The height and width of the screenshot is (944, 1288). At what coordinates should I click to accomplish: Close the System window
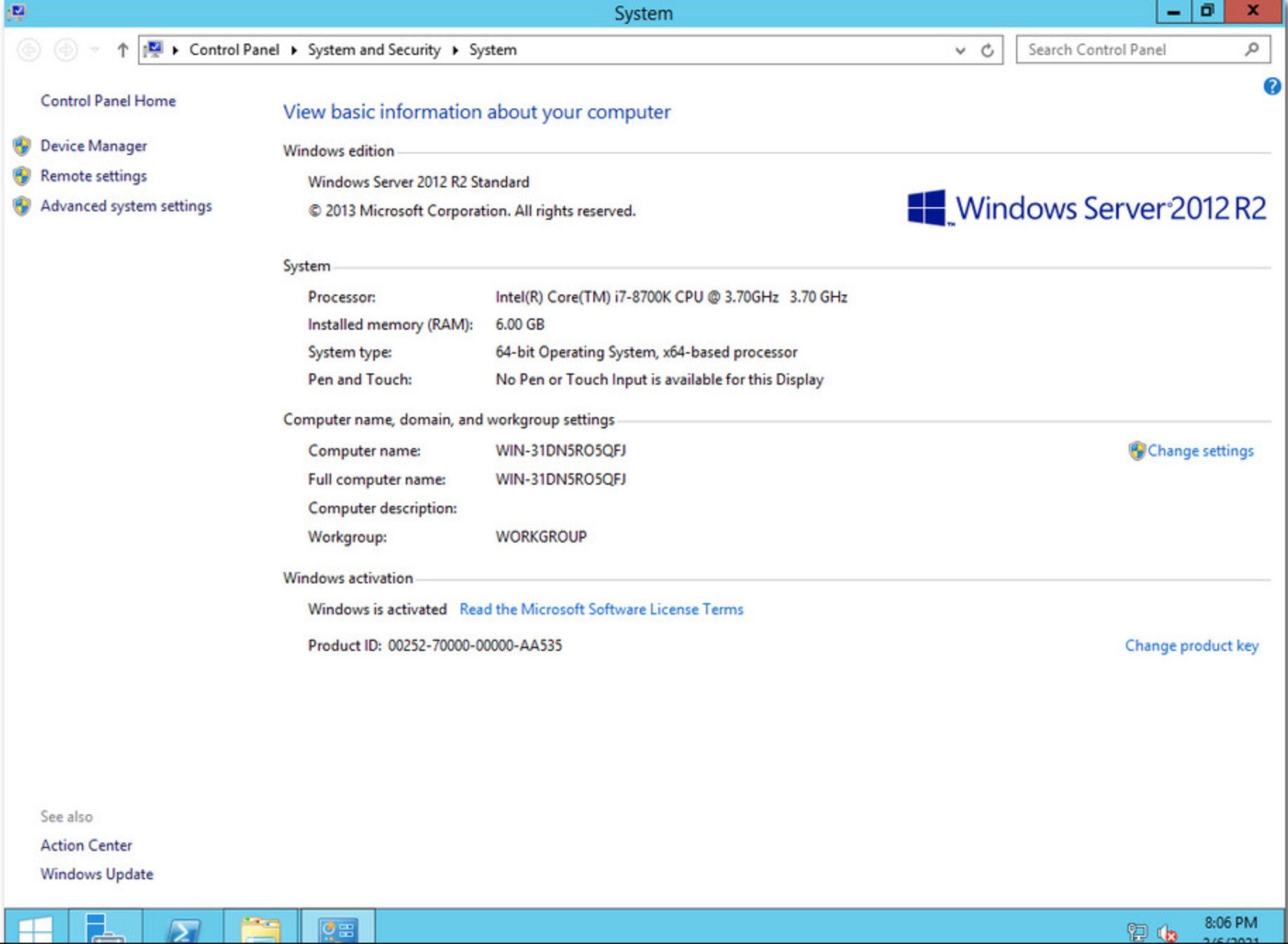[x=1253, y=11]
